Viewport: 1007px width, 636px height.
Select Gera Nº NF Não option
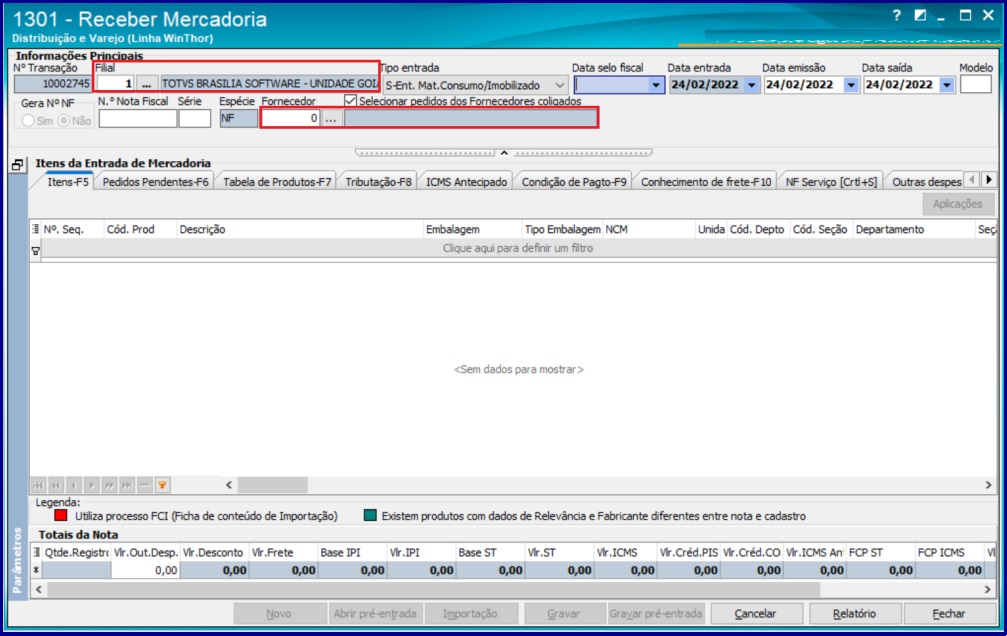[x=64, y=120]
